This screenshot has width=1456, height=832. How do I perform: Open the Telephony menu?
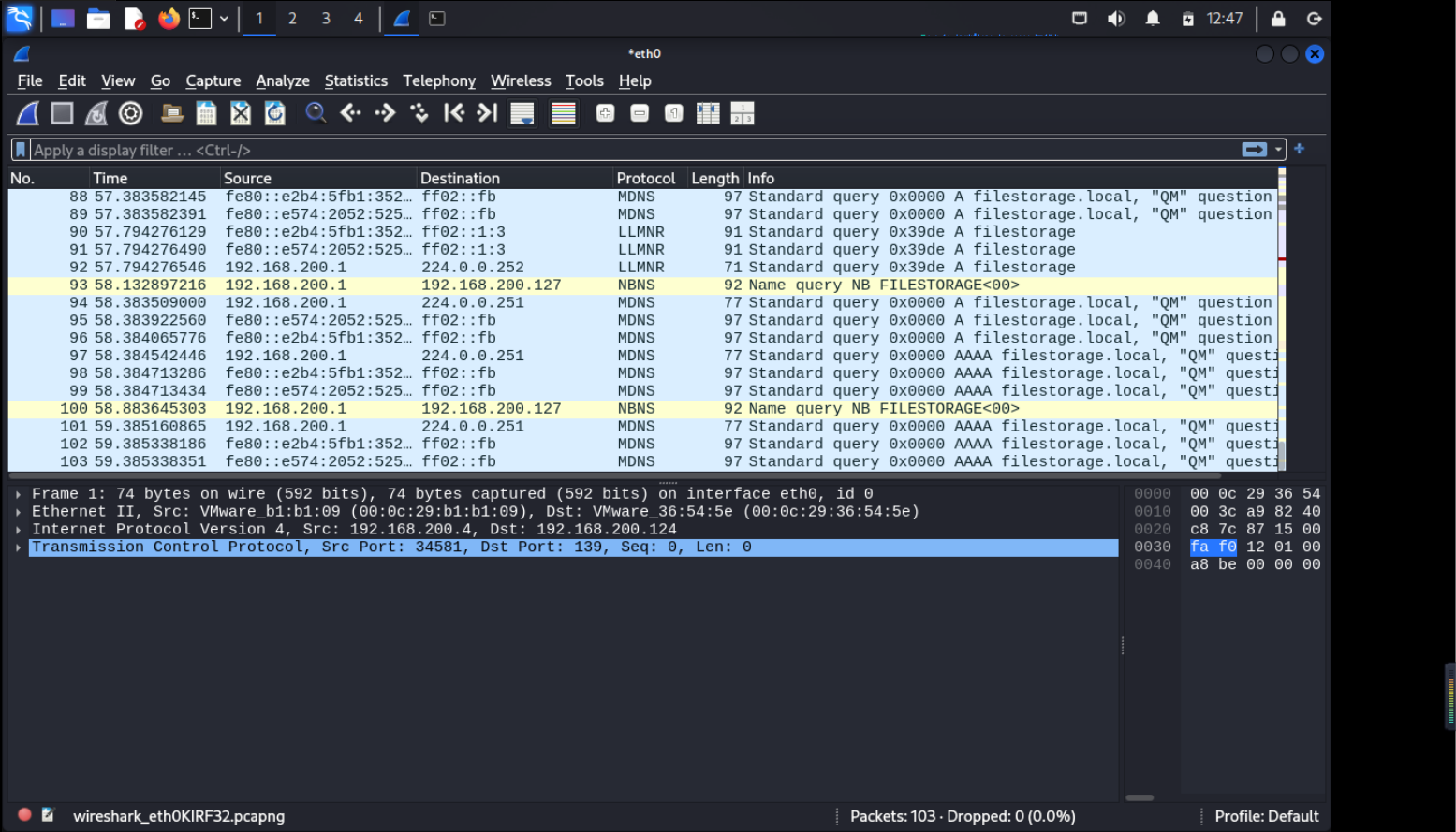(439, 81)
